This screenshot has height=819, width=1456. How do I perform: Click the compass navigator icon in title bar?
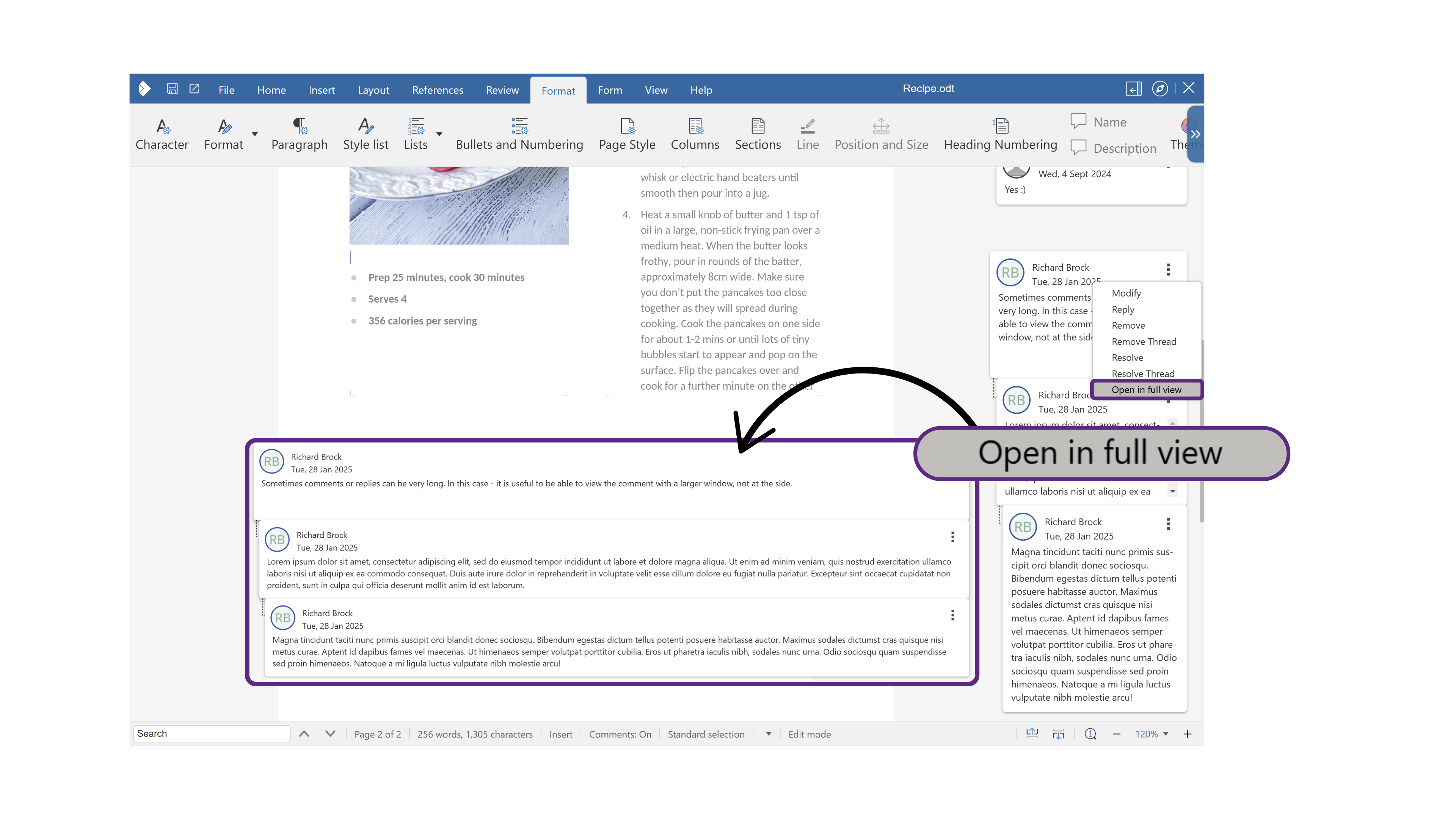pos(1160,89)
